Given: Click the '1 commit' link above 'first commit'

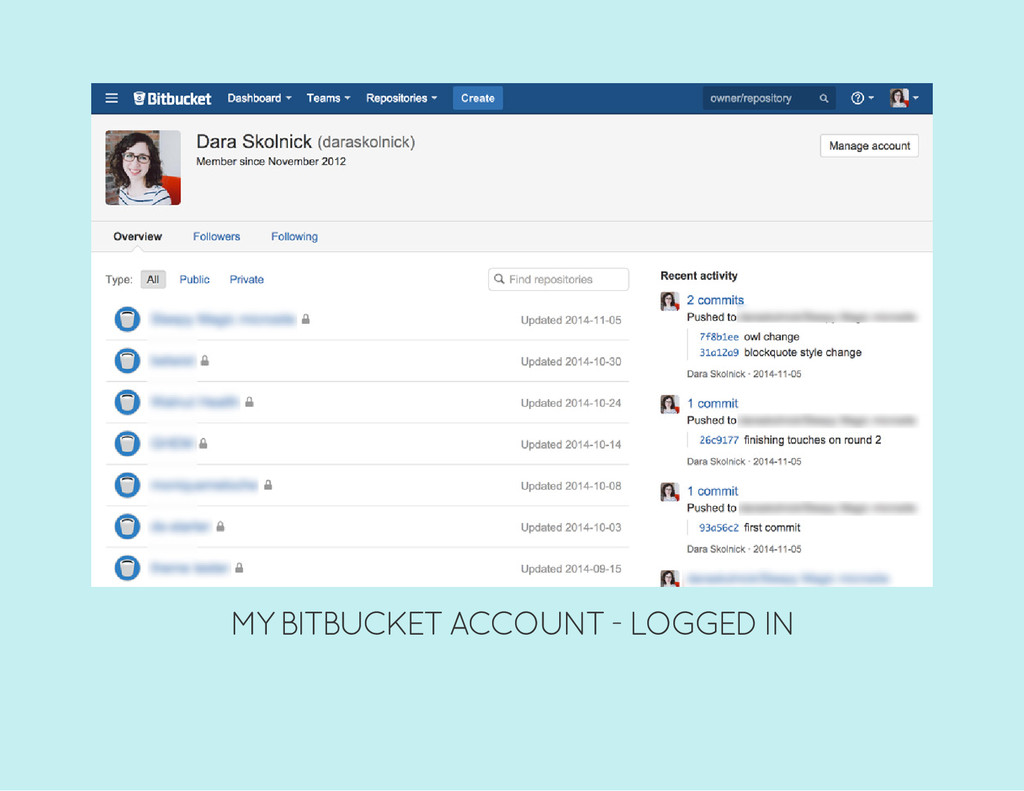Looking at the screenshot, I should (x=712, y=491).
